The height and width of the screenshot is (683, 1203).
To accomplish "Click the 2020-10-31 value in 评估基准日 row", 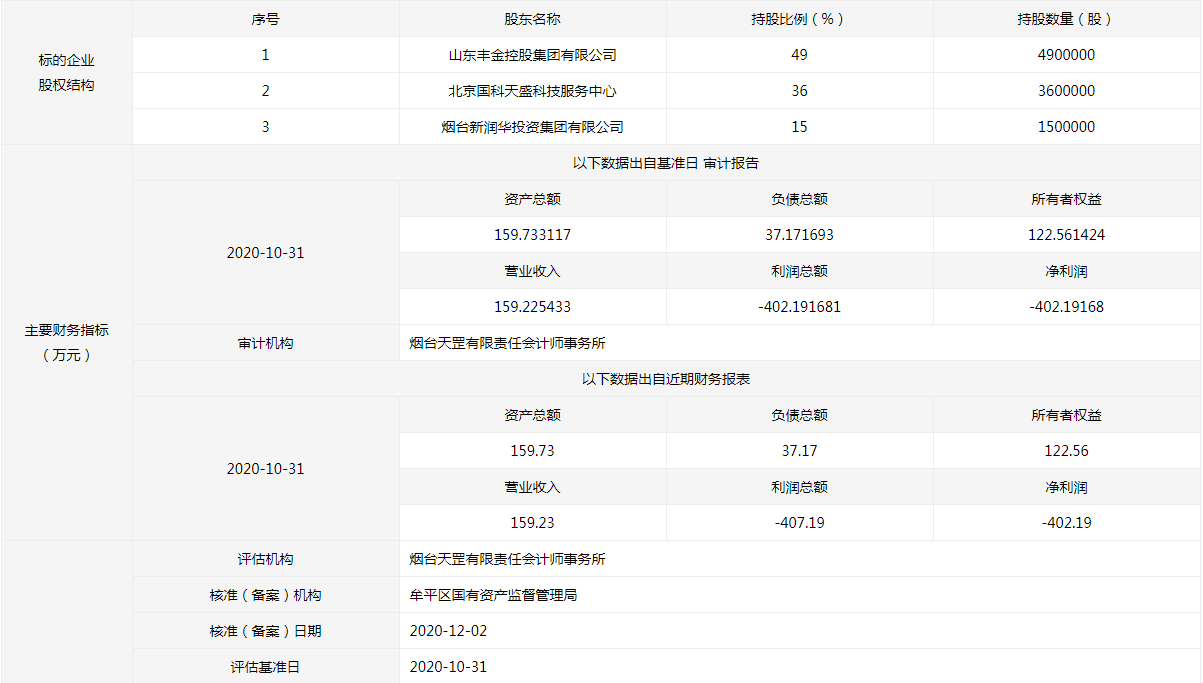I will tap(449, 667).
